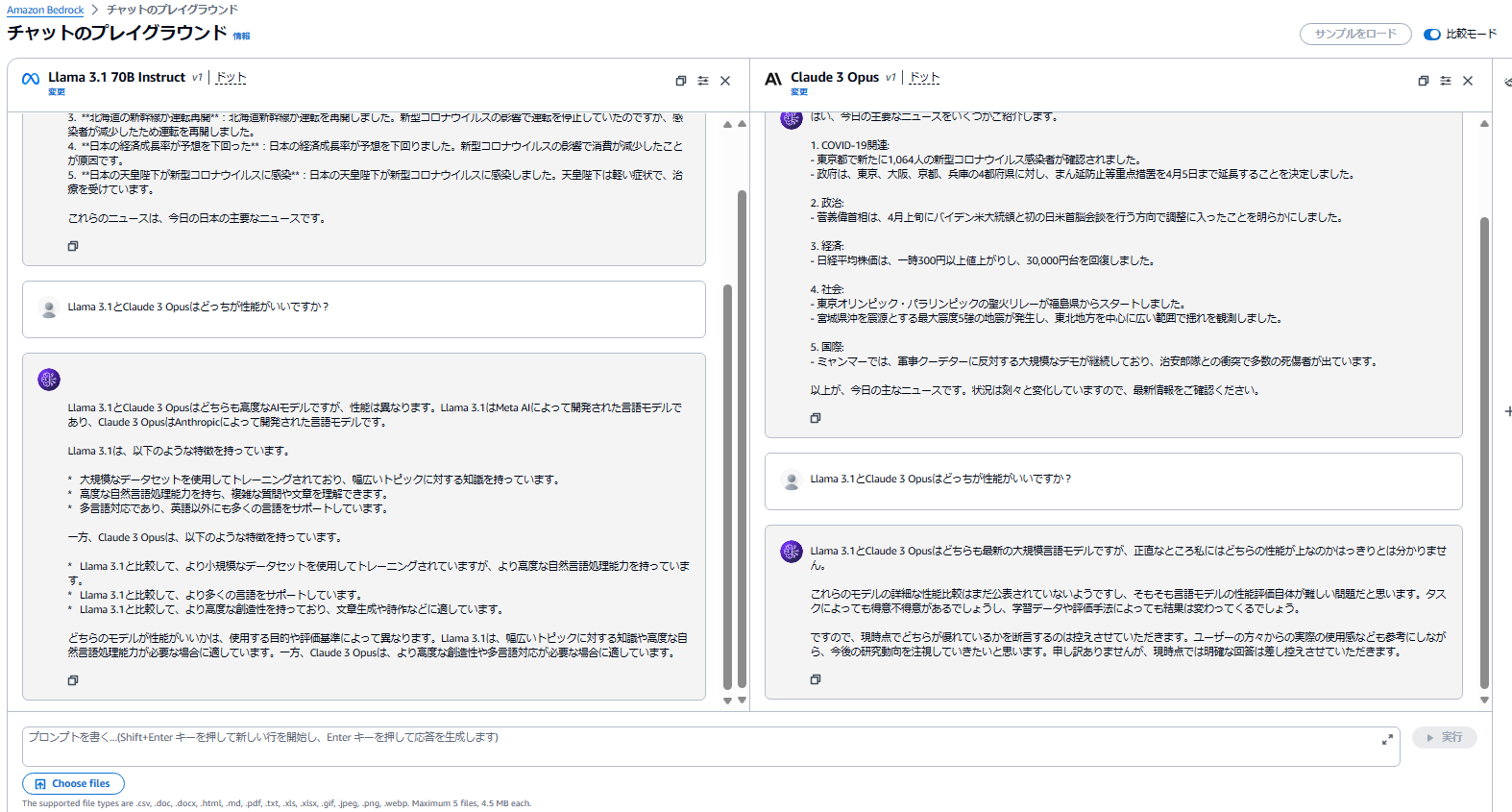Screen dimensions: 1512x812
Task: Click the チャットのプレイグラウンド breadcrumb text
Action: click(x=172, y=10)
